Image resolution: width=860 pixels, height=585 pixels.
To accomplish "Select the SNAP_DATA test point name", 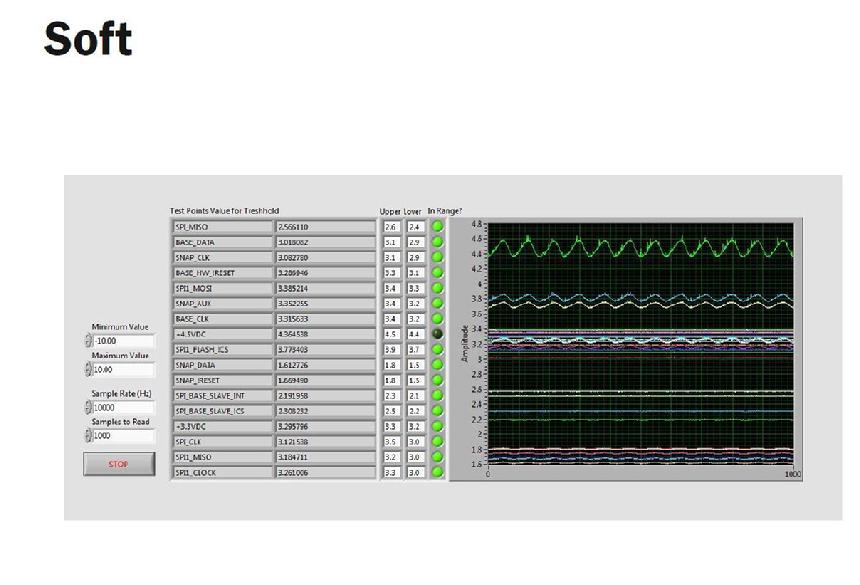I will tap(222, 365).
